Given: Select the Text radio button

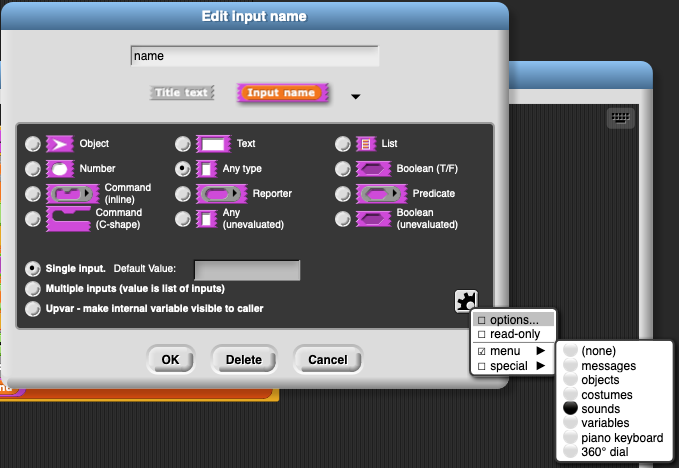Looking at the screenshot, I should pyautogui.click(x=182, y=144).
